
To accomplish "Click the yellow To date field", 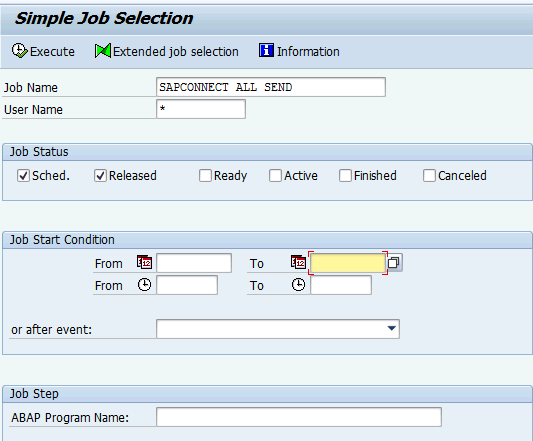I will (x=348, y=263).
